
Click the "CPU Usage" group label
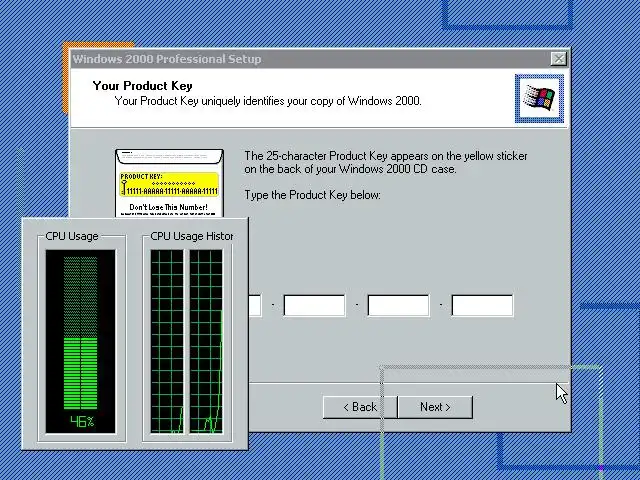pos(72,236)
